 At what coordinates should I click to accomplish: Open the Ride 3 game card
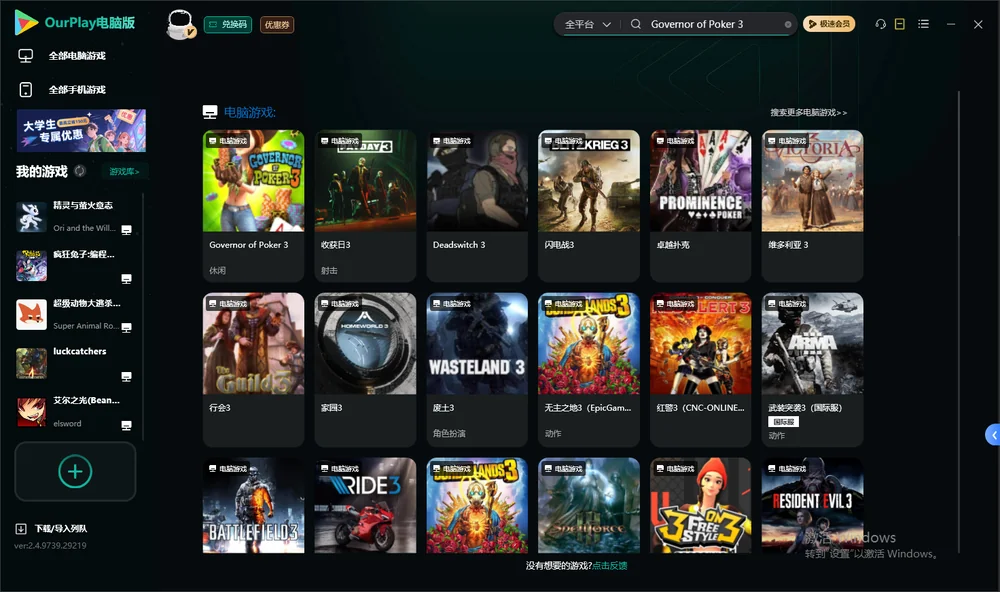[365, 505]
